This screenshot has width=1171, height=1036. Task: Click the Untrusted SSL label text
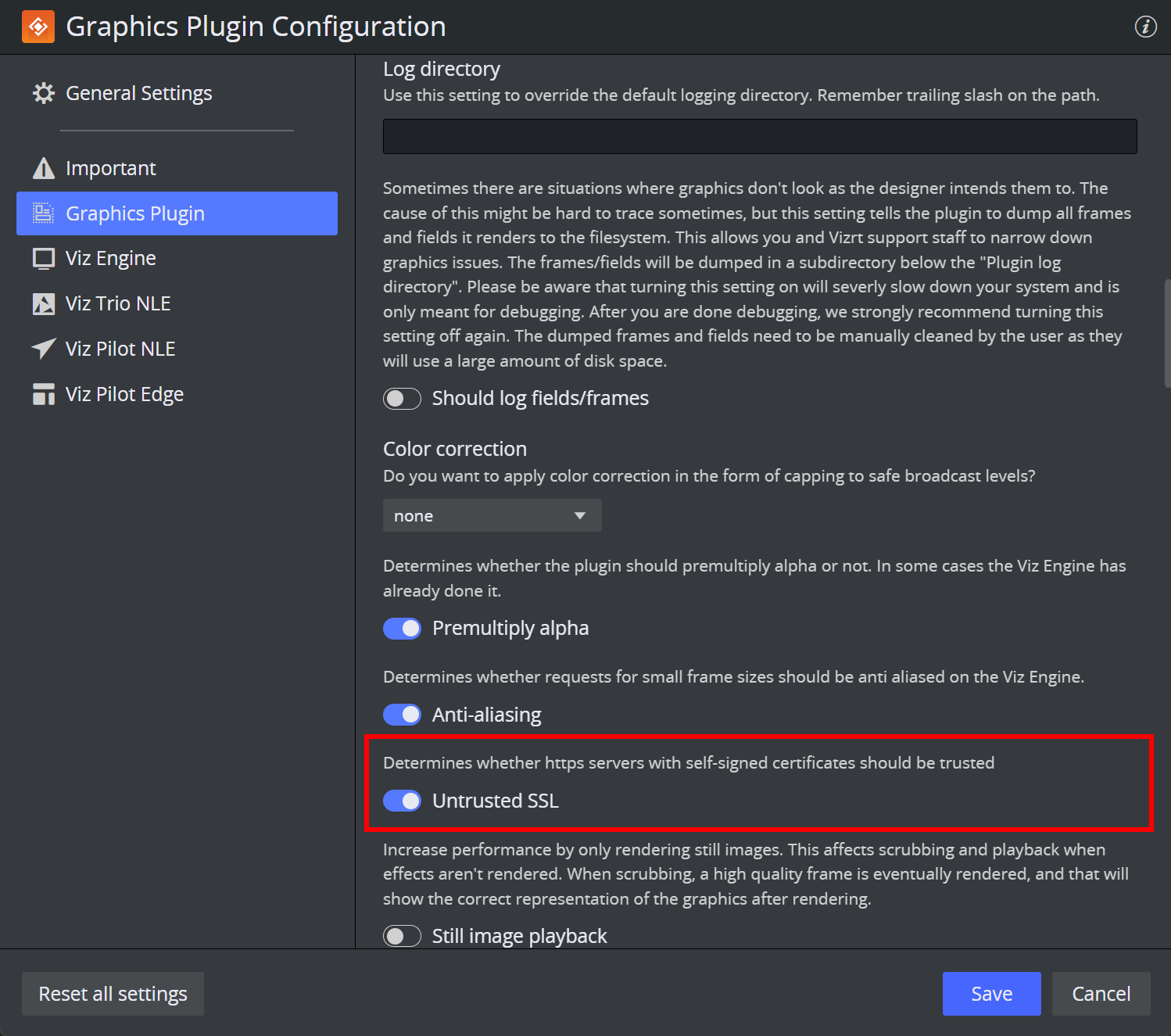(496, 801)
